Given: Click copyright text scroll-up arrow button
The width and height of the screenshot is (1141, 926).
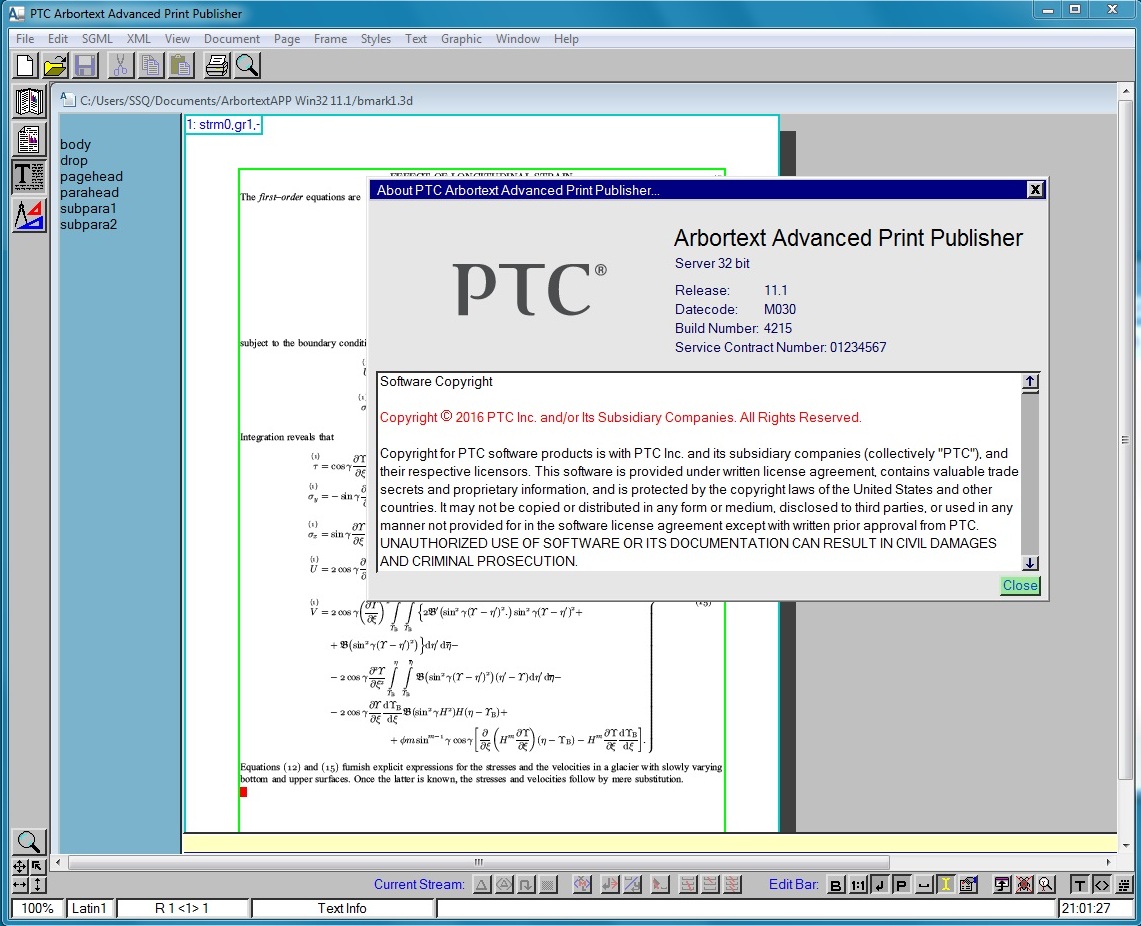Looking at the screenshot, I should (x=1030, y=382).
